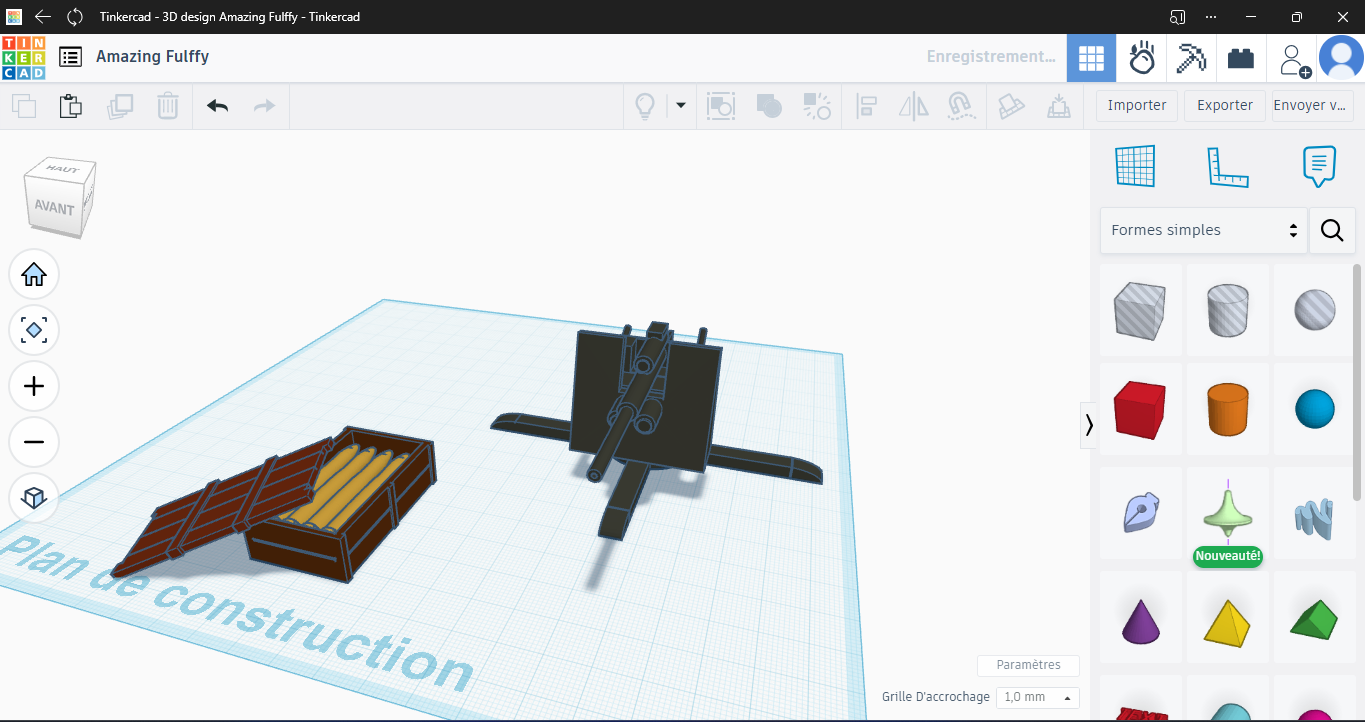Open the Grille d'accrochage 1,0 mm dropdown
The height and width of the screenshot is (722, 1365).
point(1038,697)
